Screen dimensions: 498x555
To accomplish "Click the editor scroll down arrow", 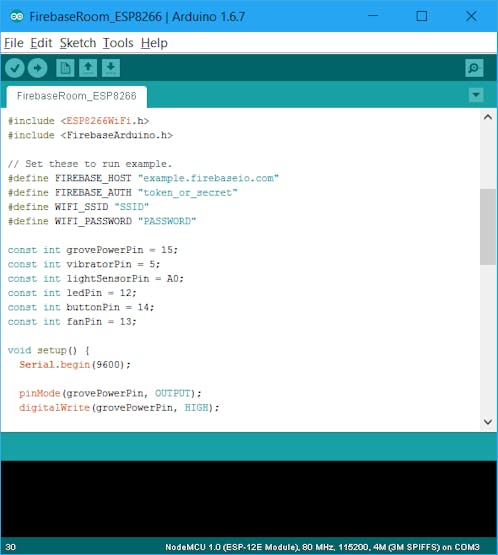I will point(488,422).
